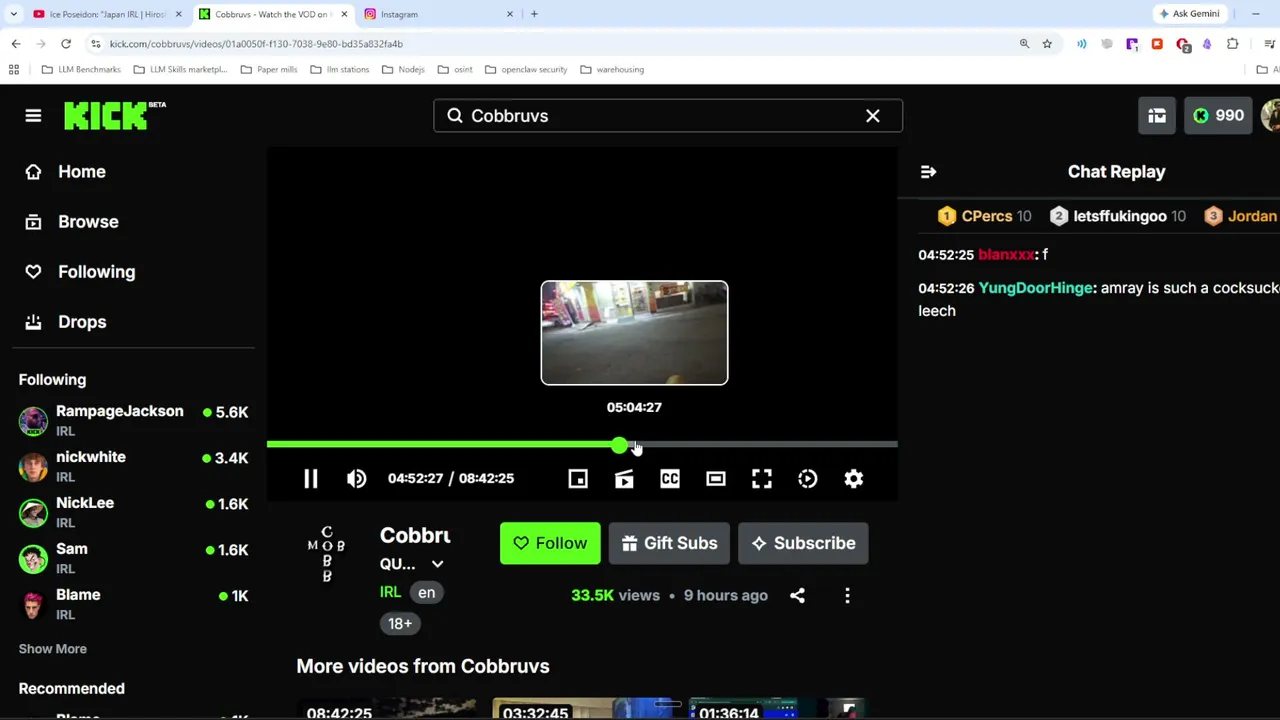1280x720 pixels.
Task: Subscribe to Cobbruvs
Action: click(x=803, y=543)
